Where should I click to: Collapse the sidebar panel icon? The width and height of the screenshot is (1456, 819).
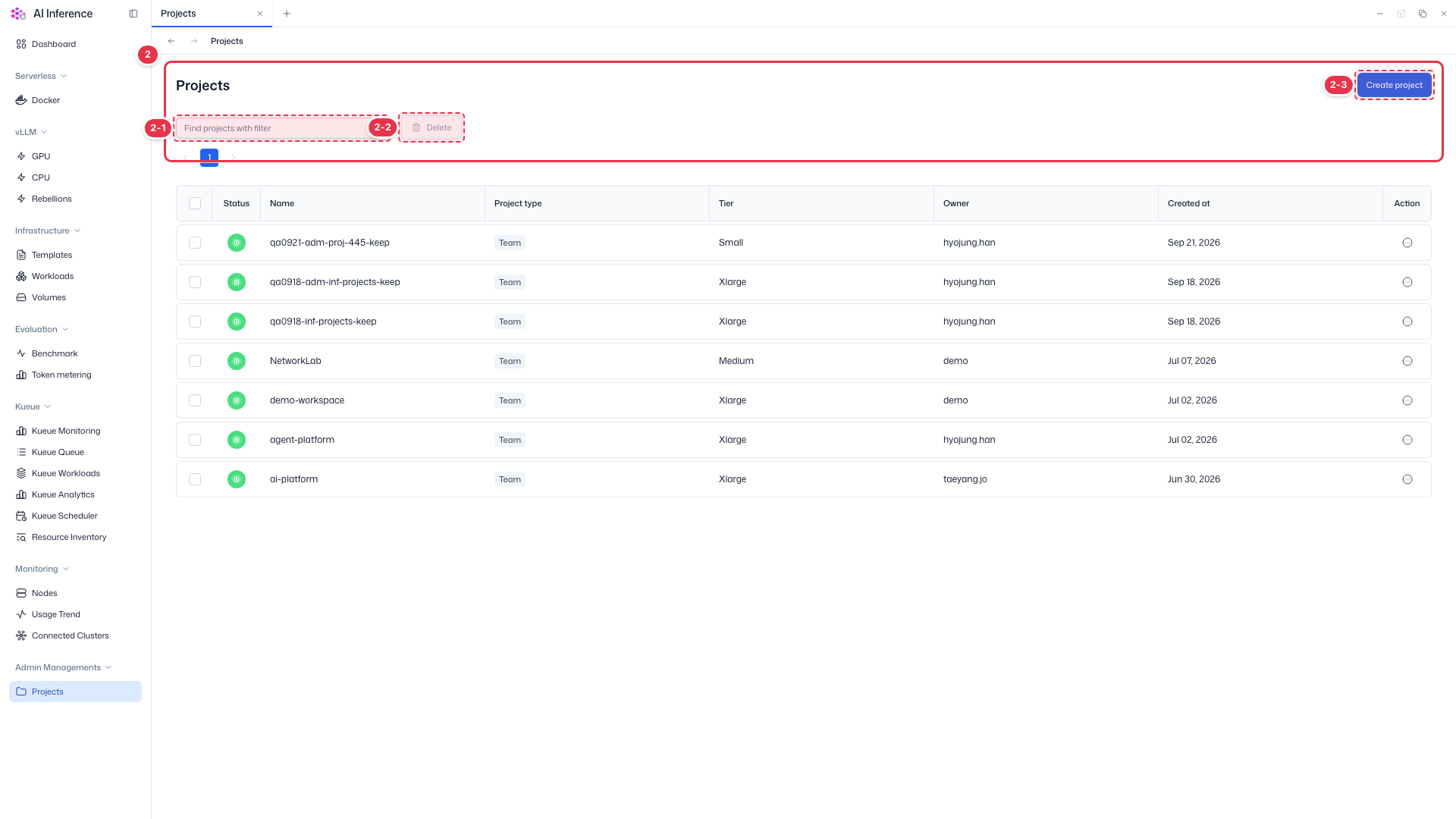click(x=133, y=14)
